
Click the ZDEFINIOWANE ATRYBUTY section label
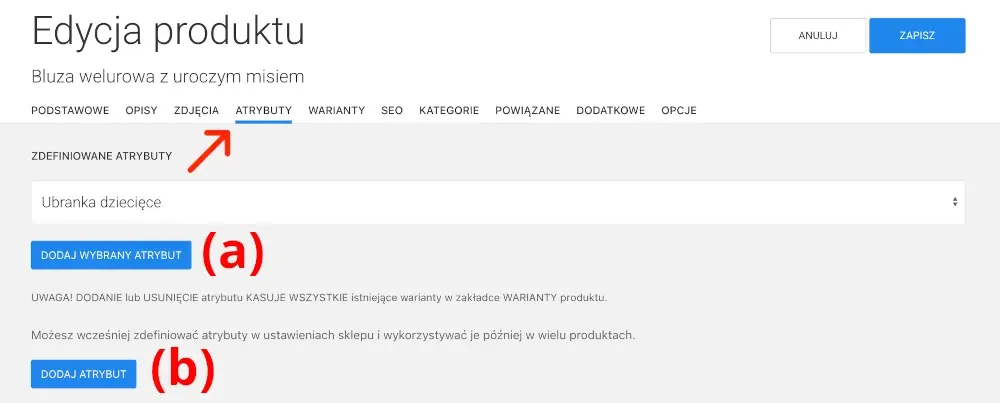click(102, 157)
